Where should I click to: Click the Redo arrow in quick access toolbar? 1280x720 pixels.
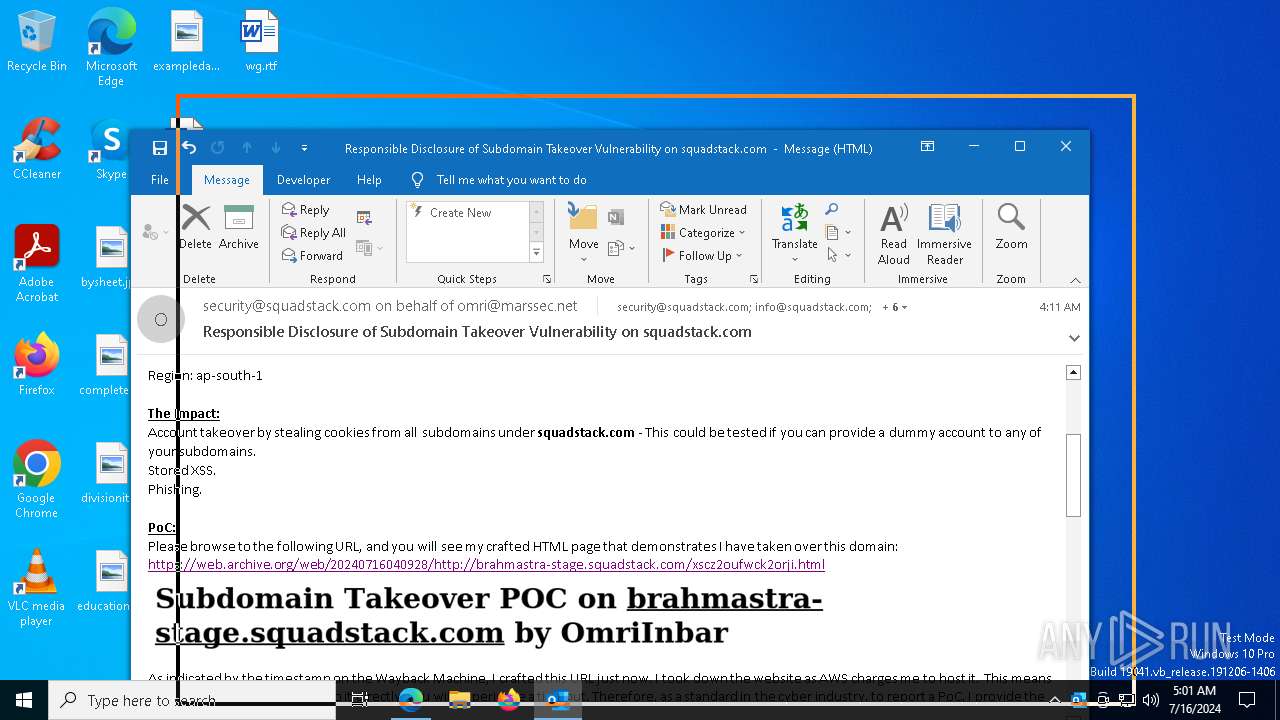[x=217, y=148]
